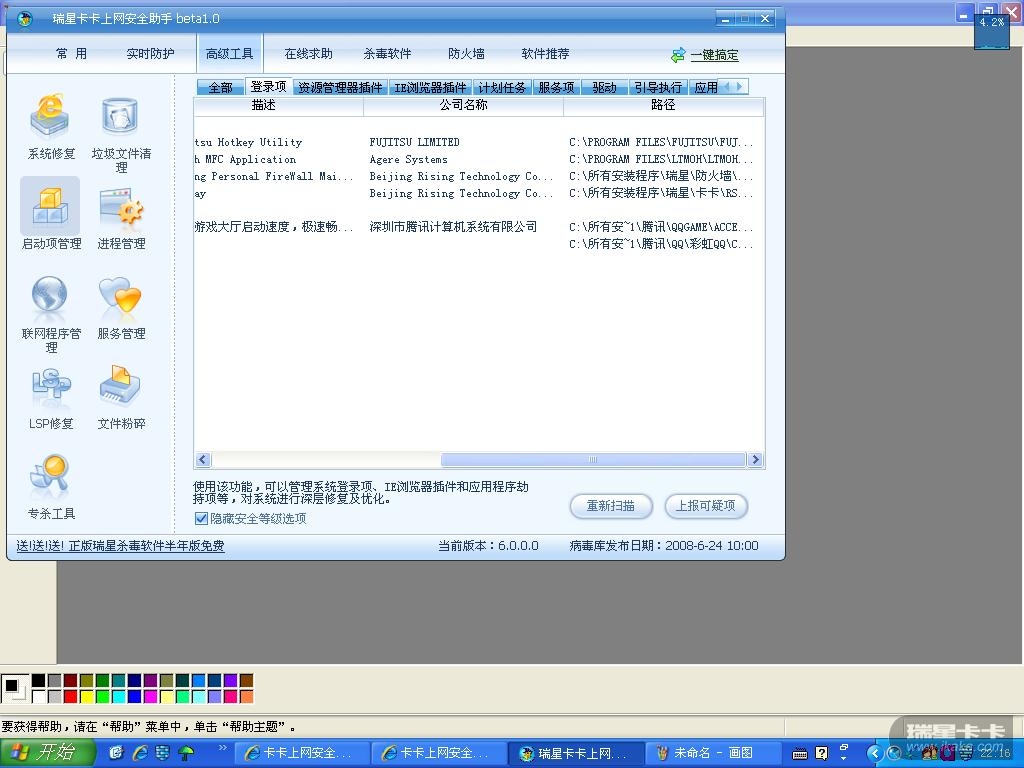Open the 垃圾文件清理 junk file cleaner

(x=121, y=133)
